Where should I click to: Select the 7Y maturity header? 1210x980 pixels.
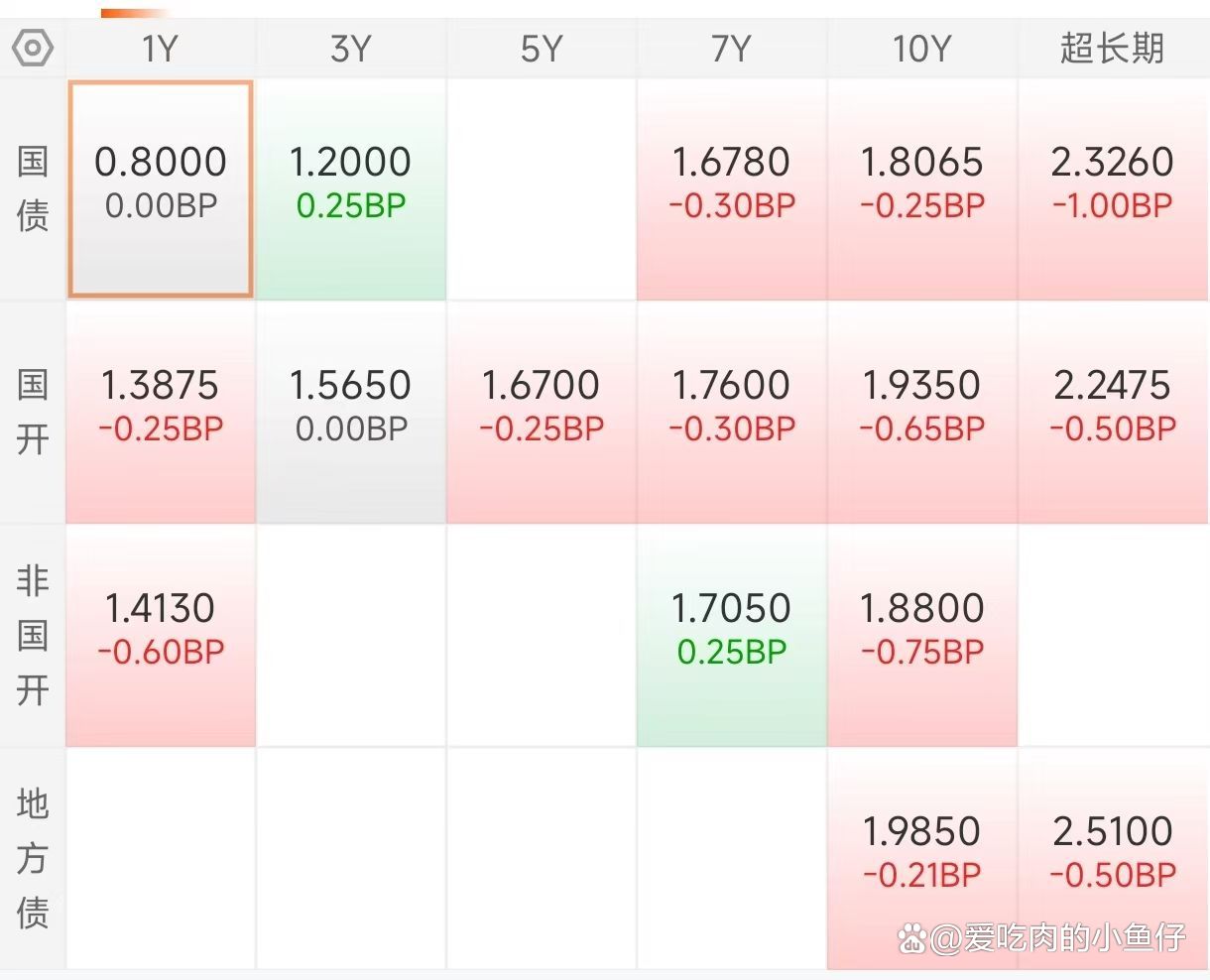coord(731,49)
